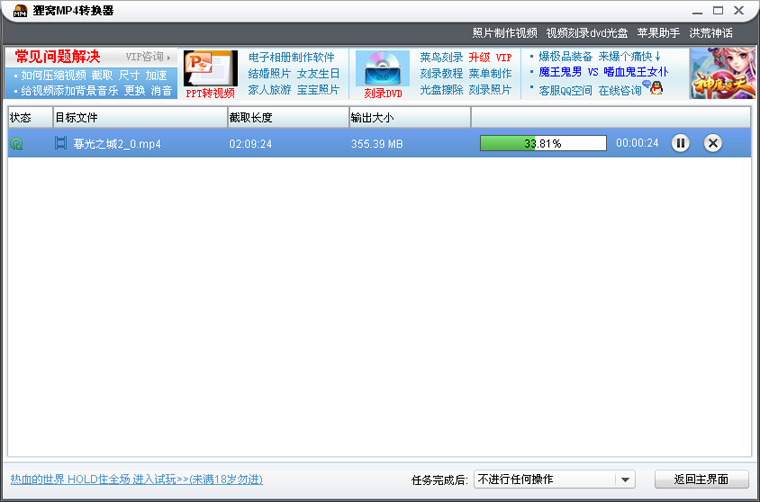Minimize the 狸窝MP4转换器 window
This screenshot has width=760, height=502.
pyautogui.click(x=697, y=11)
